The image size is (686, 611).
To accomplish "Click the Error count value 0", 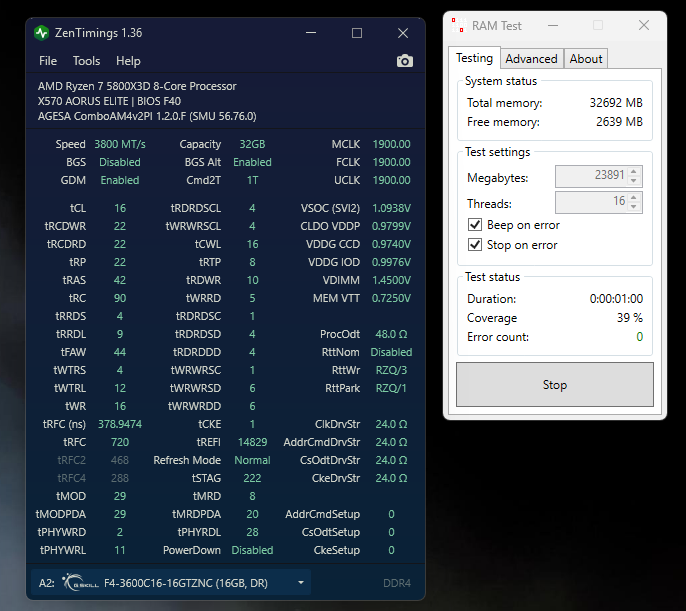I will click(639, 336).
